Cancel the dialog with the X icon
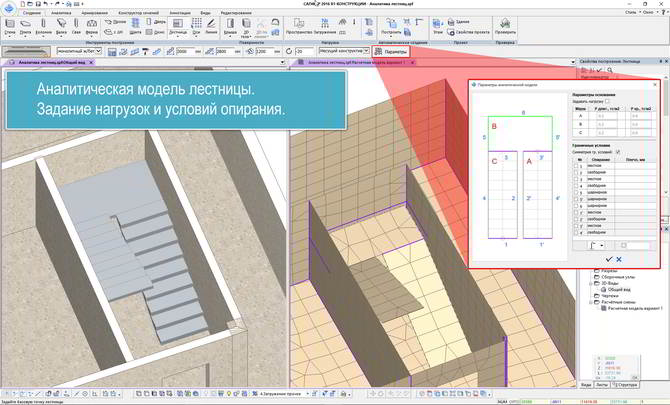The image size is (670, 405). [619, 259]
